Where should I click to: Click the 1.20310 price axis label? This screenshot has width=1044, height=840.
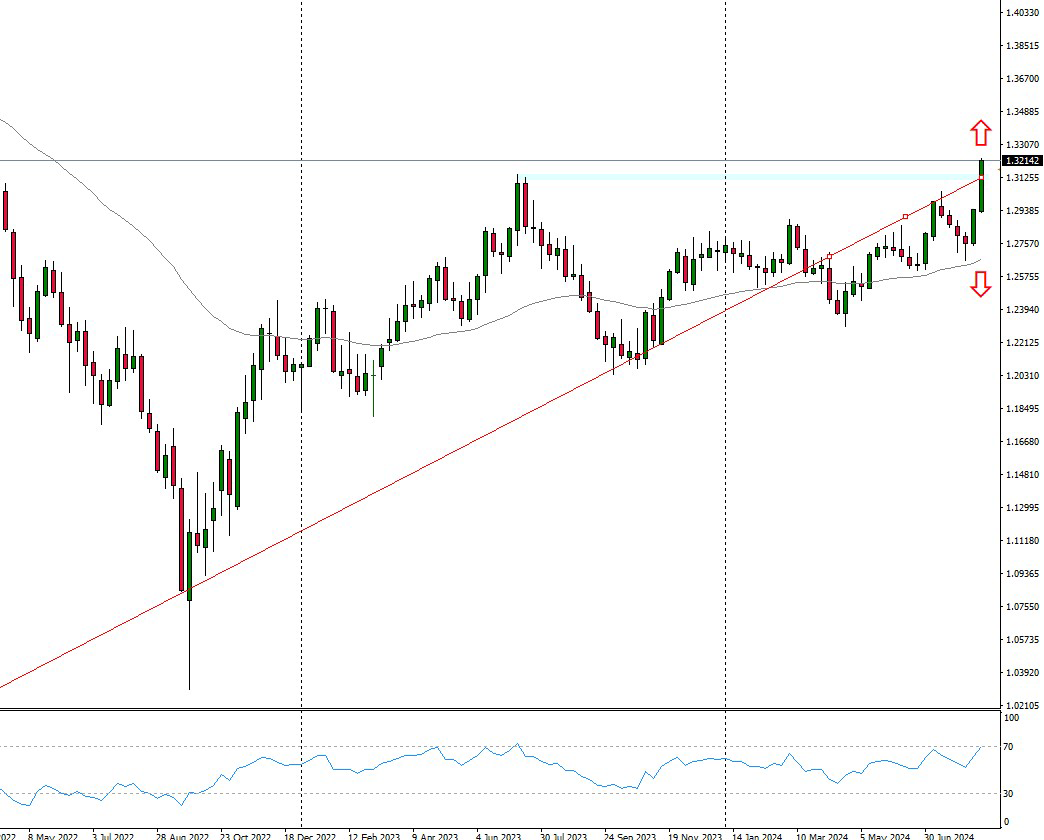point(1021,376)
